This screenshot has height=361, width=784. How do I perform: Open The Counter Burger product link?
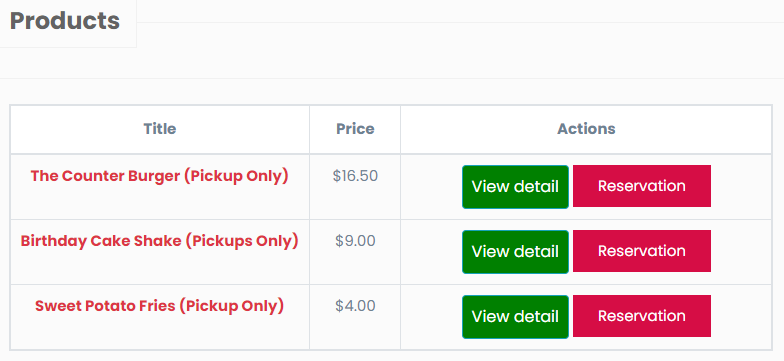(160, 176)
